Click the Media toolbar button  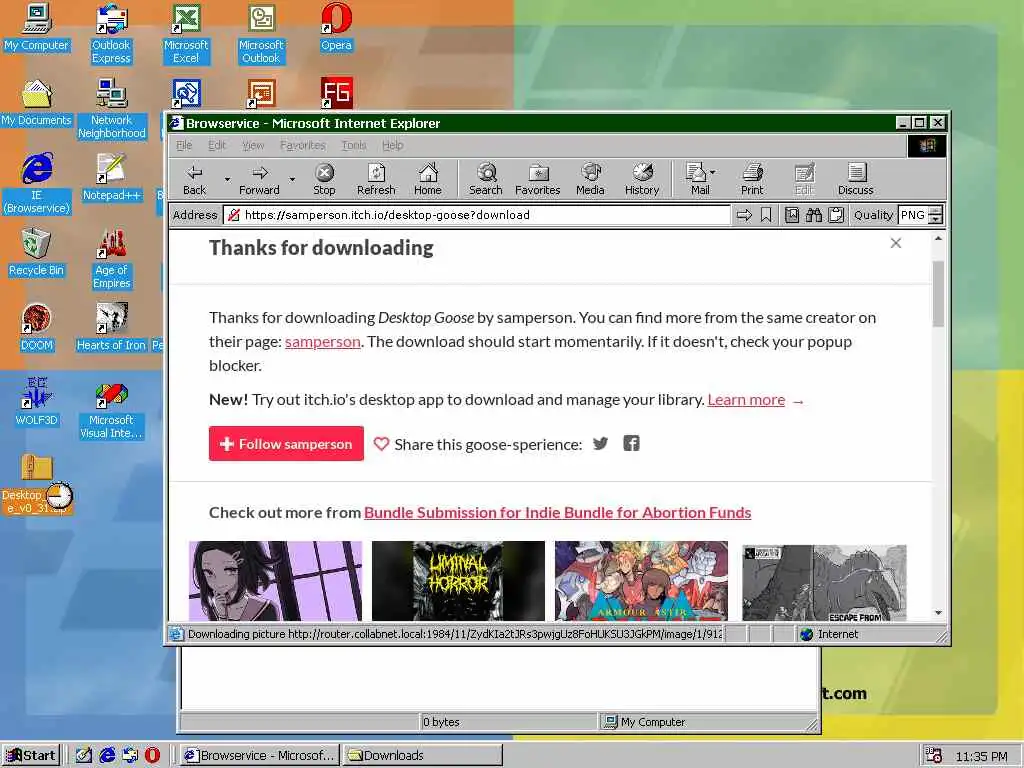click(590, 180)
